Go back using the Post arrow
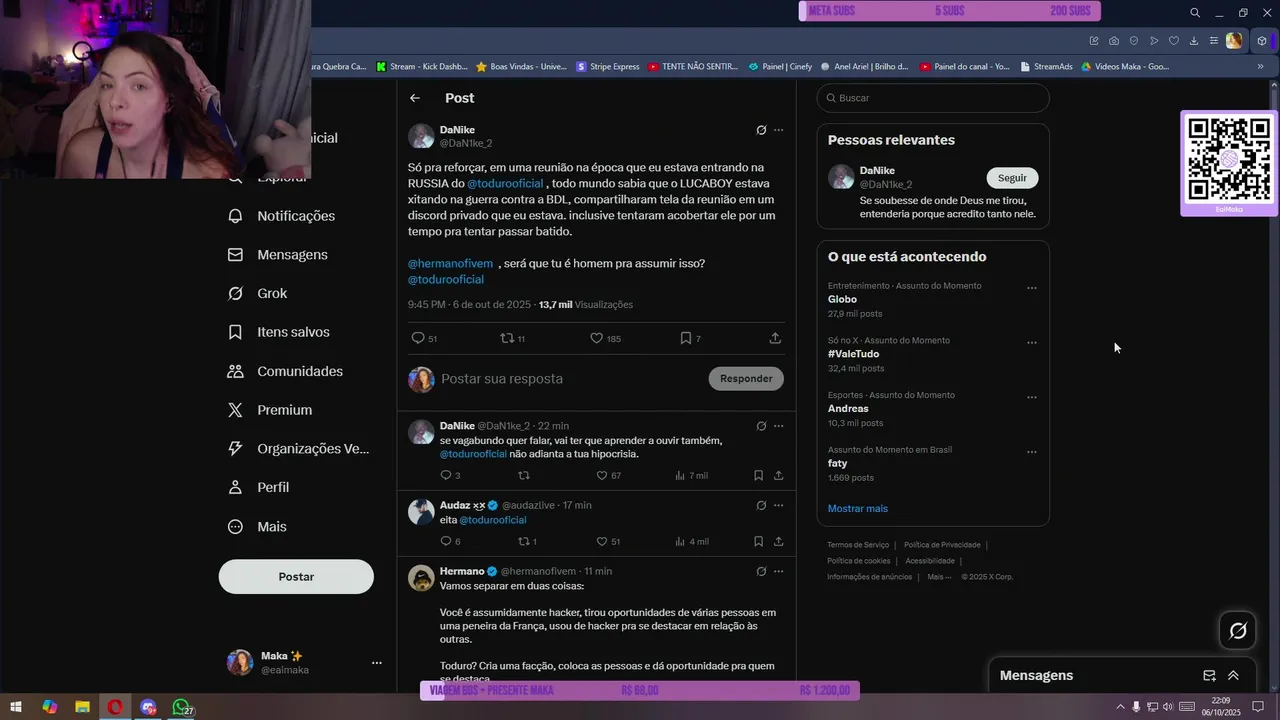Image resolution: width=1280 pixels, height=720 pixels. coord(415,98)
